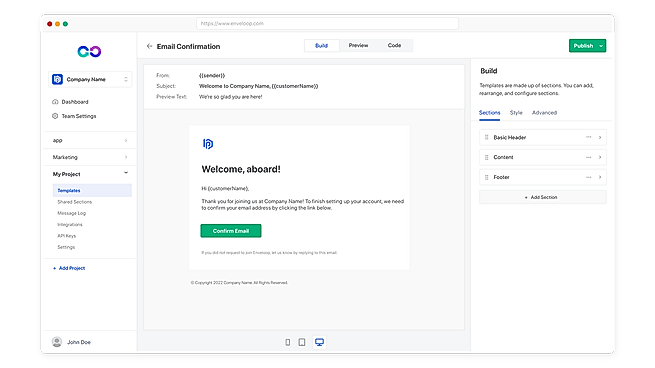Click the company logo in email preview

tap(208, 144)
